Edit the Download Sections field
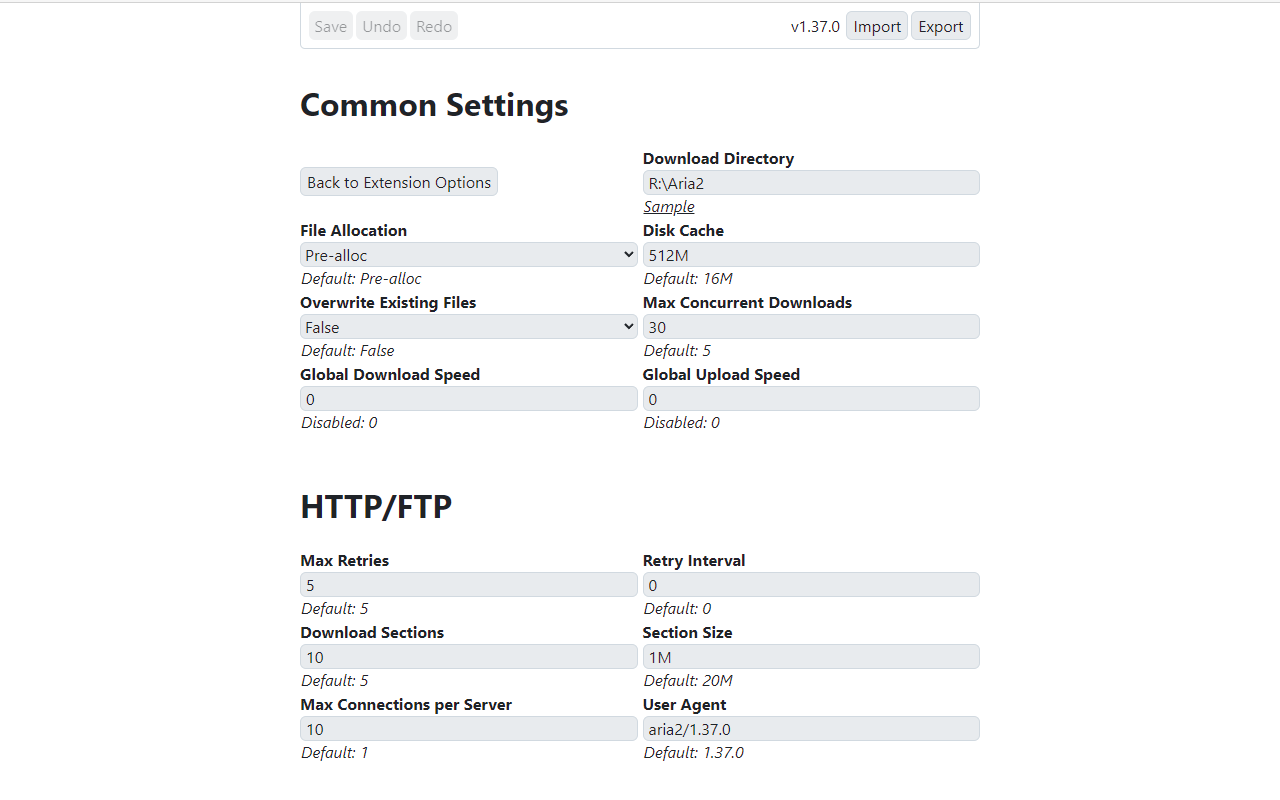This screenshot has width=1280, height=800. pyautogui.click(x=469, y=657)
